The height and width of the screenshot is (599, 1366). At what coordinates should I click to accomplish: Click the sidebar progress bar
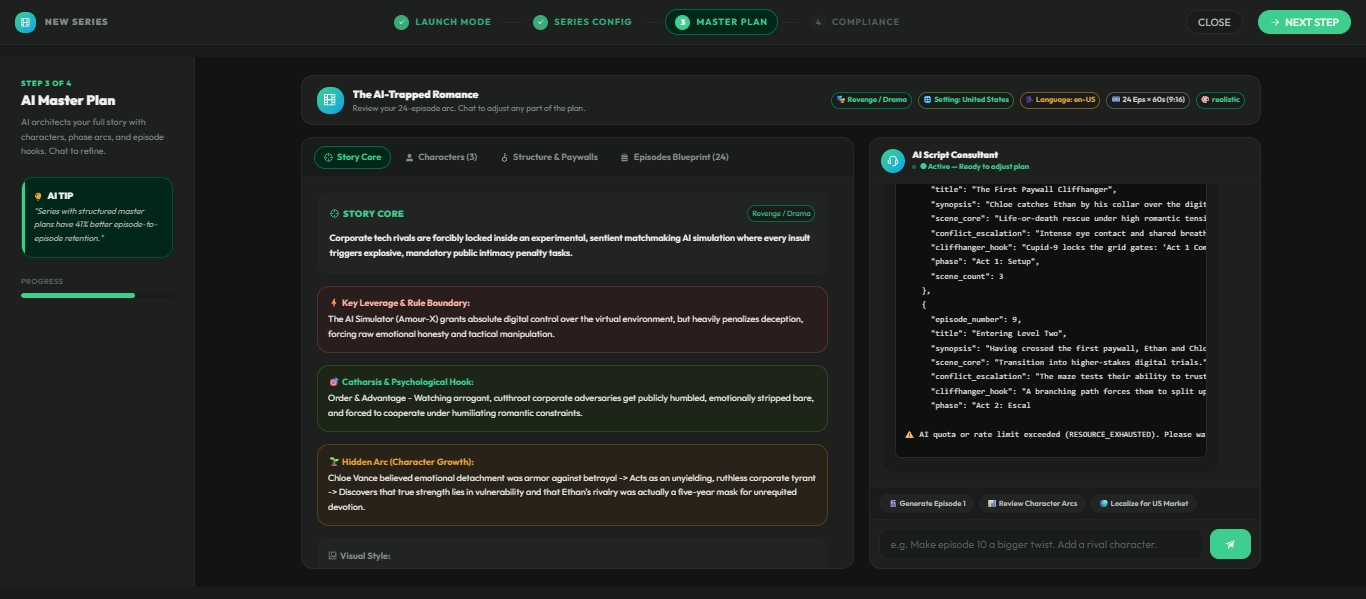[96, 295]
